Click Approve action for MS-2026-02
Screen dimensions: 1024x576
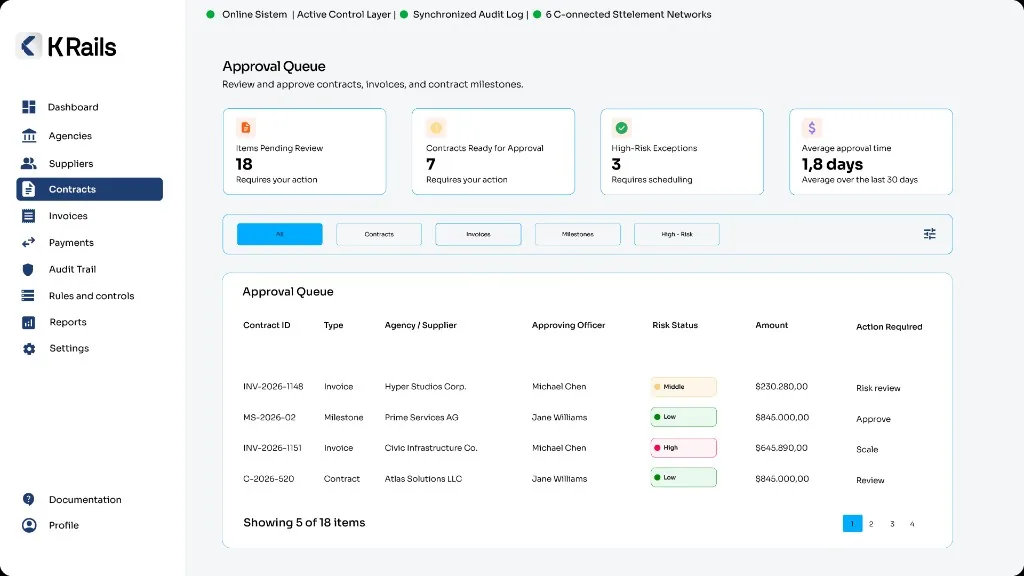point(873,419)
